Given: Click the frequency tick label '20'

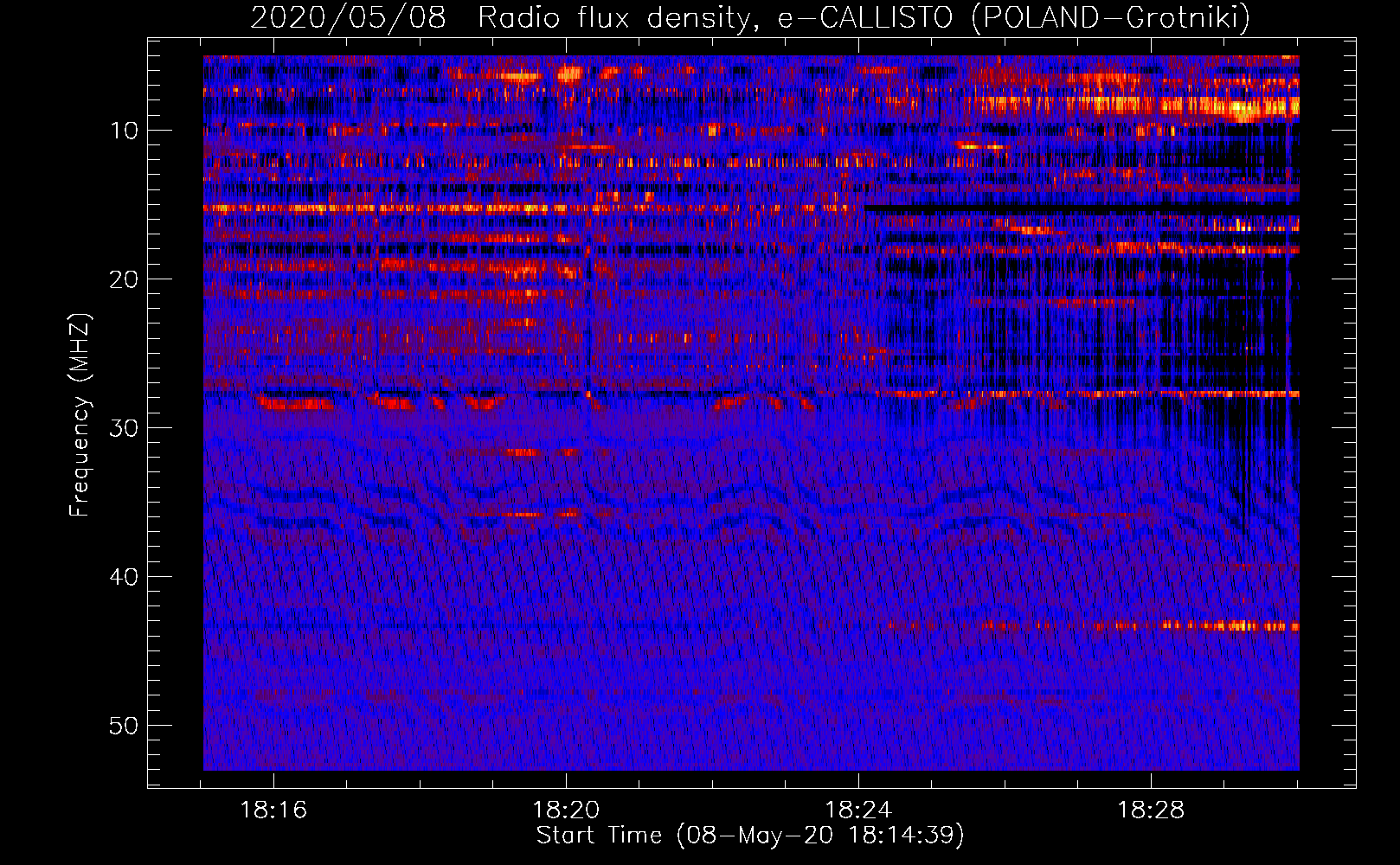Looking at the screenshot, I should click(x=125, y=279).
